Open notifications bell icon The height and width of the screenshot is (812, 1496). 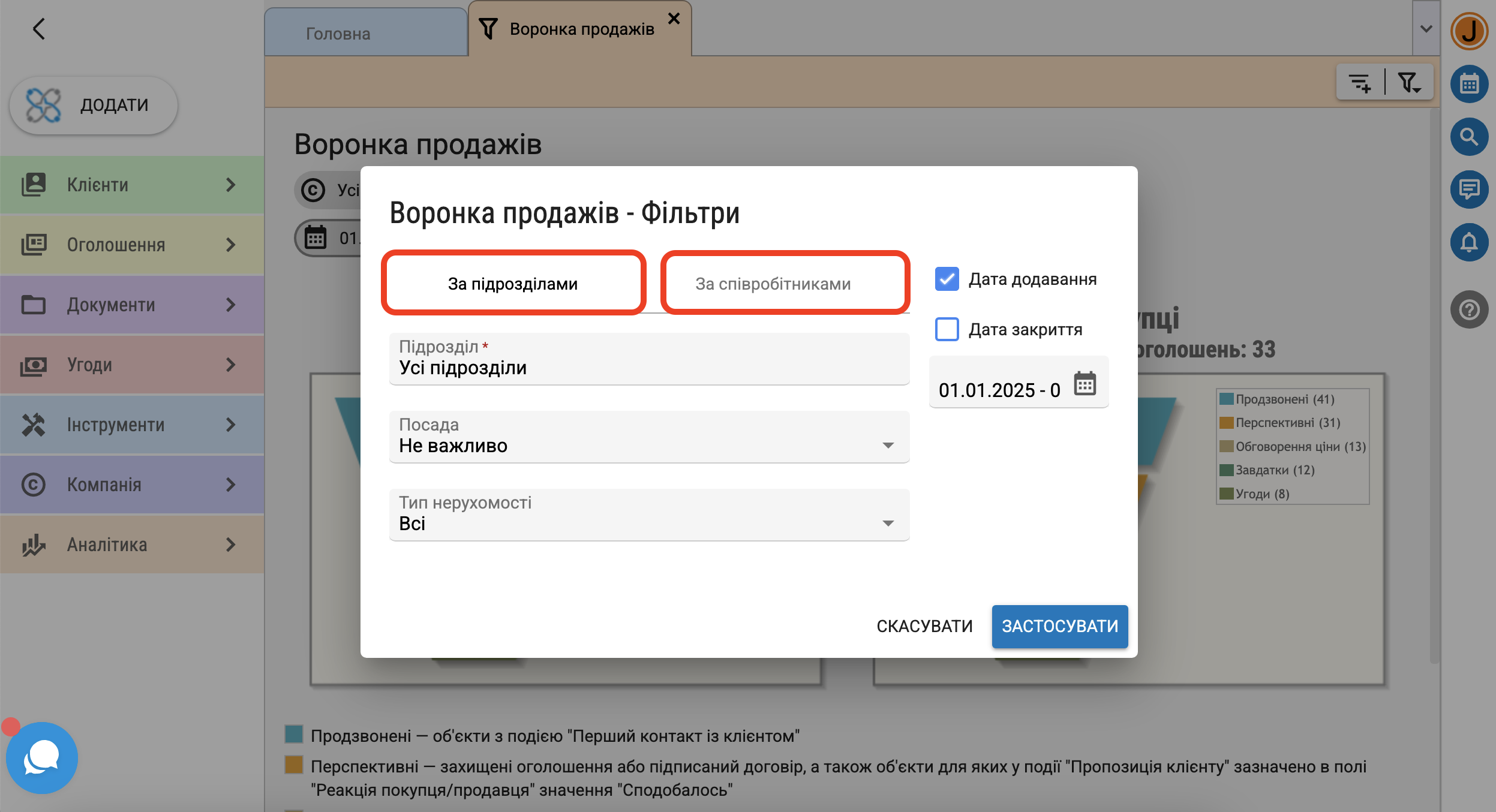tap(1468, 243)
